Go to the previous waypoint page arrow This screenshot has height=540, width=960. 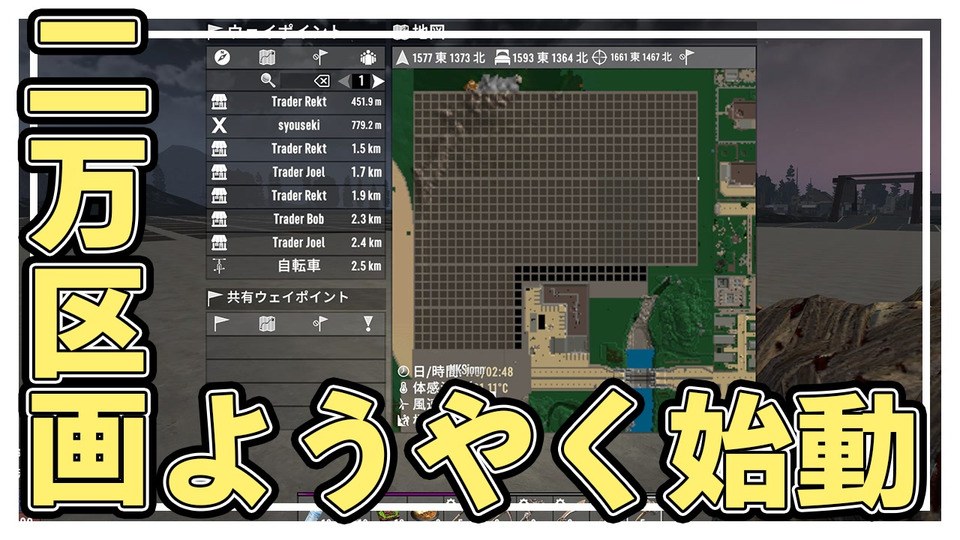coord(344,81)
